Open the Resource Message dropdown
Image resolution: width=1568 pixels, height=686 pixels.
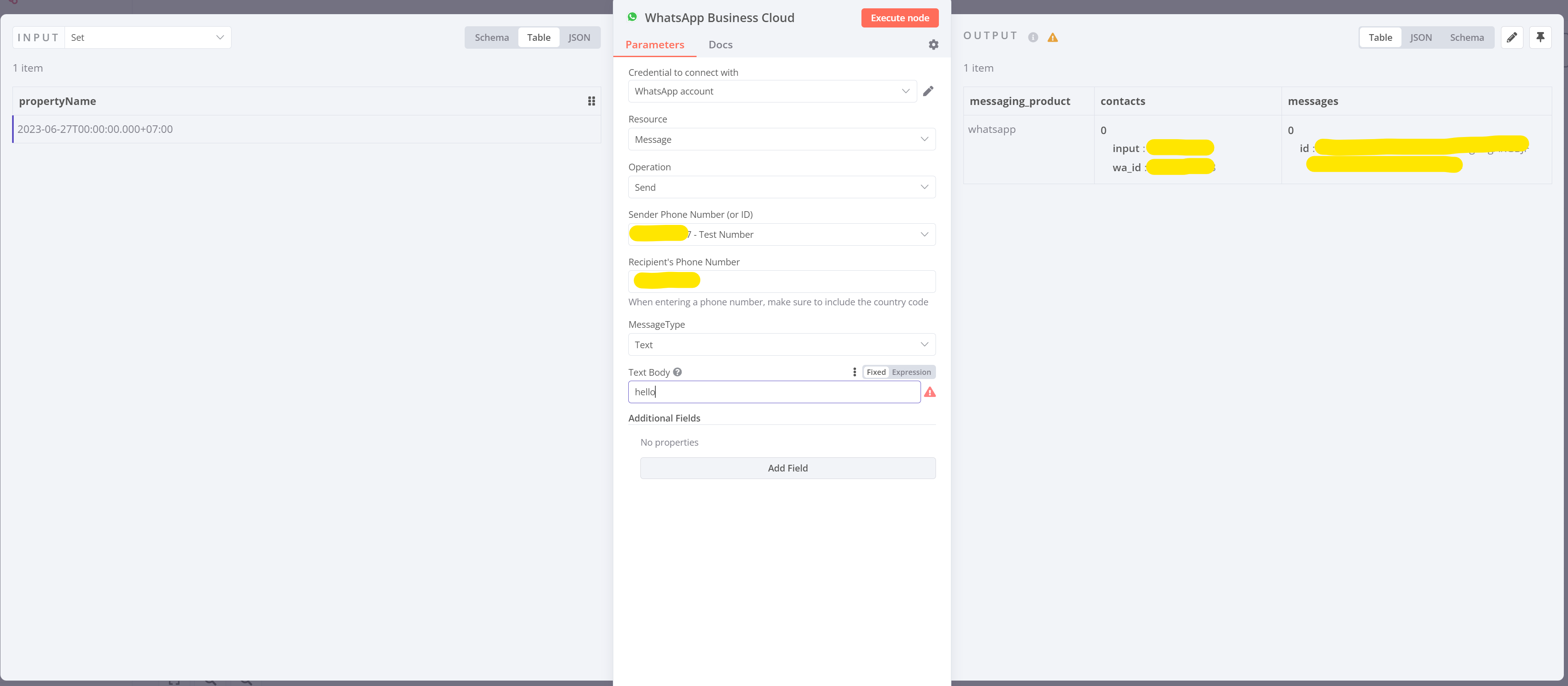(x=782, y=140)
